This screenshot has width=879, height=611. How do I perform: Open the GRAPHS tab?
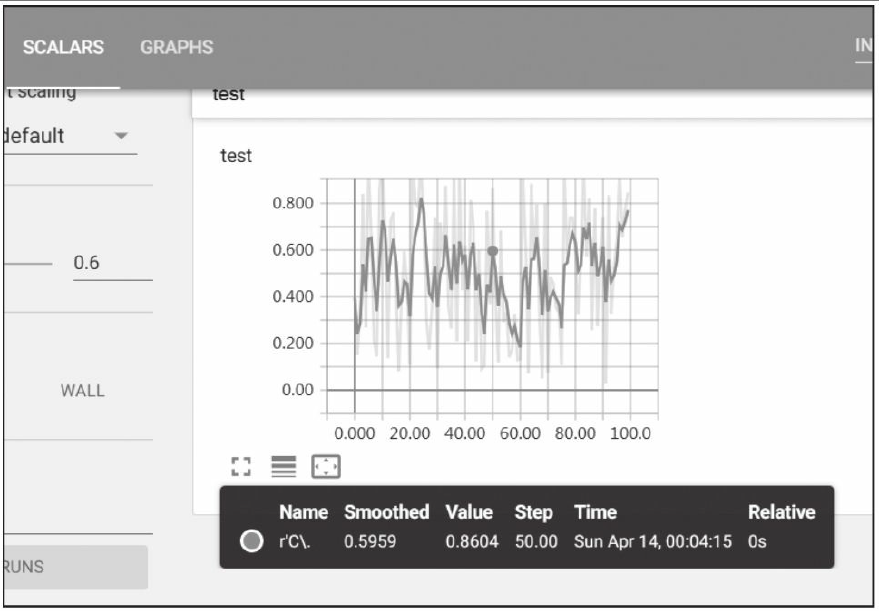[177, 47]
